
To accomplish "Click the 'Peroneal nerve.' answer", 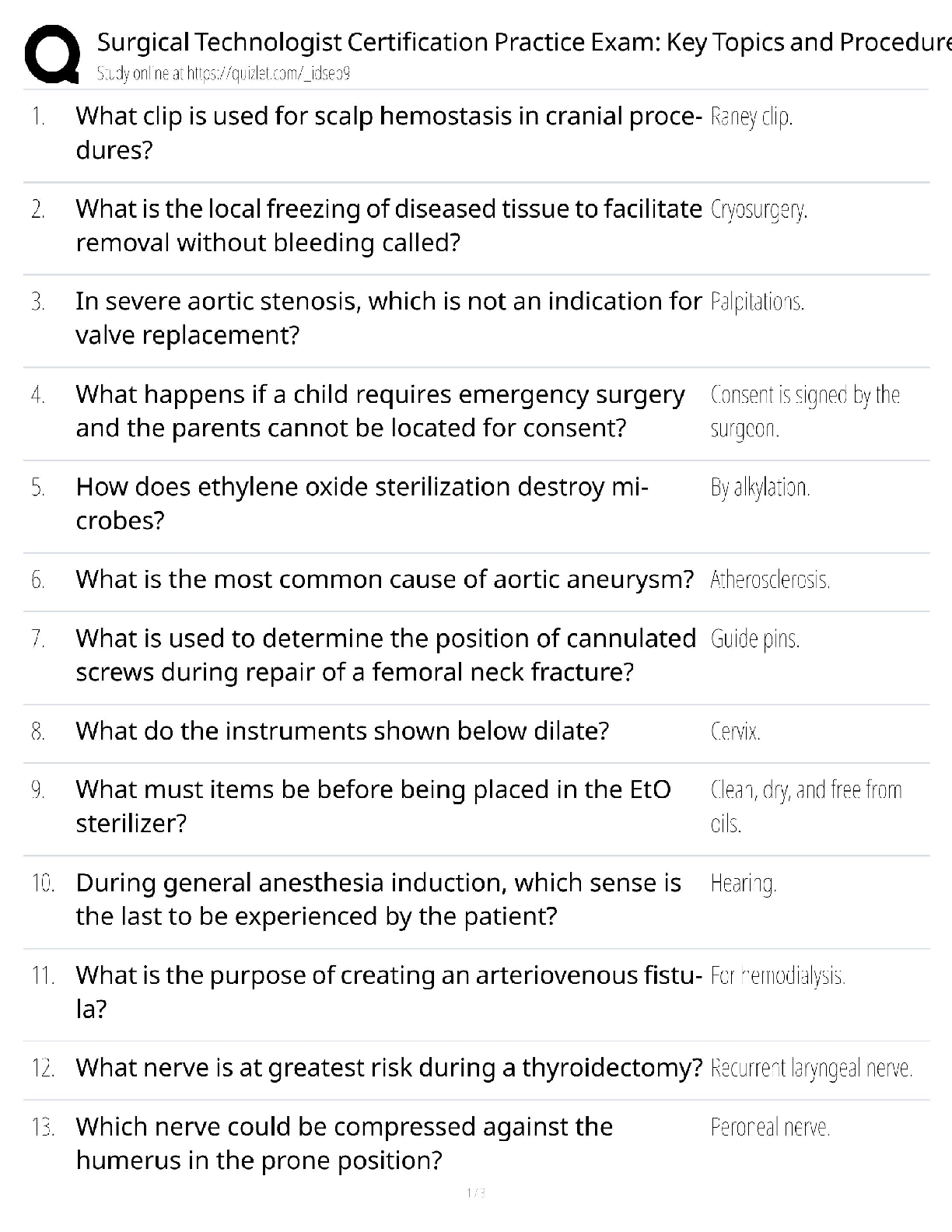I will (x=770, y=1127).
